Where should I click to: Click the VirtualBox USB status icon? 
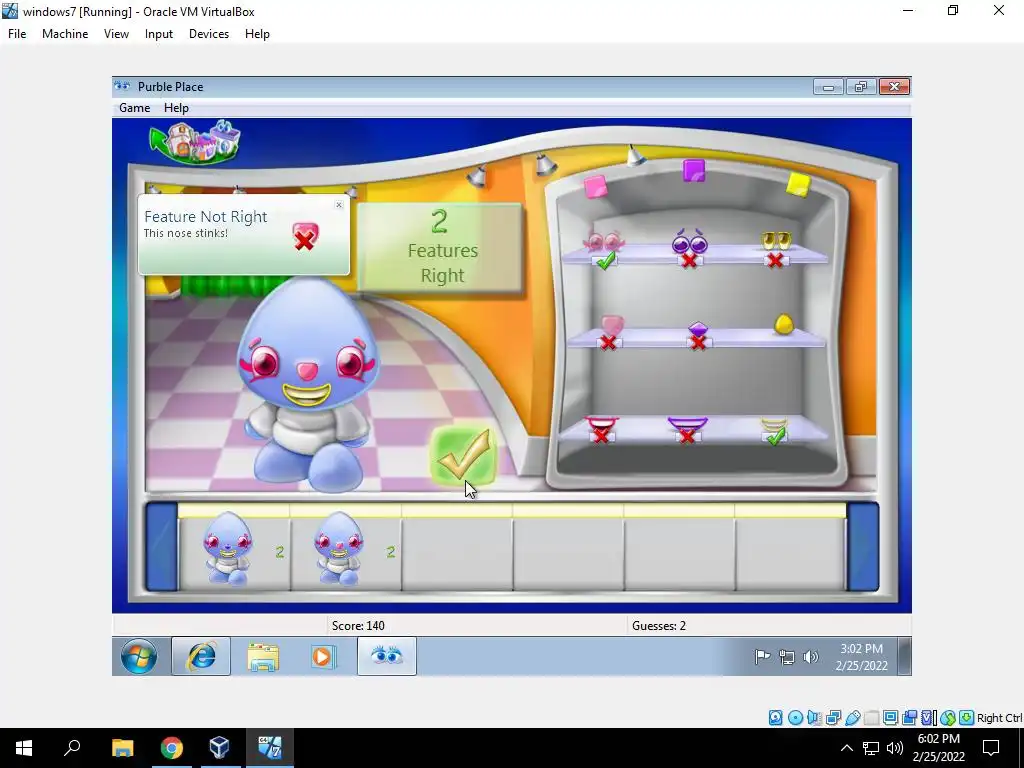point(852,718)
